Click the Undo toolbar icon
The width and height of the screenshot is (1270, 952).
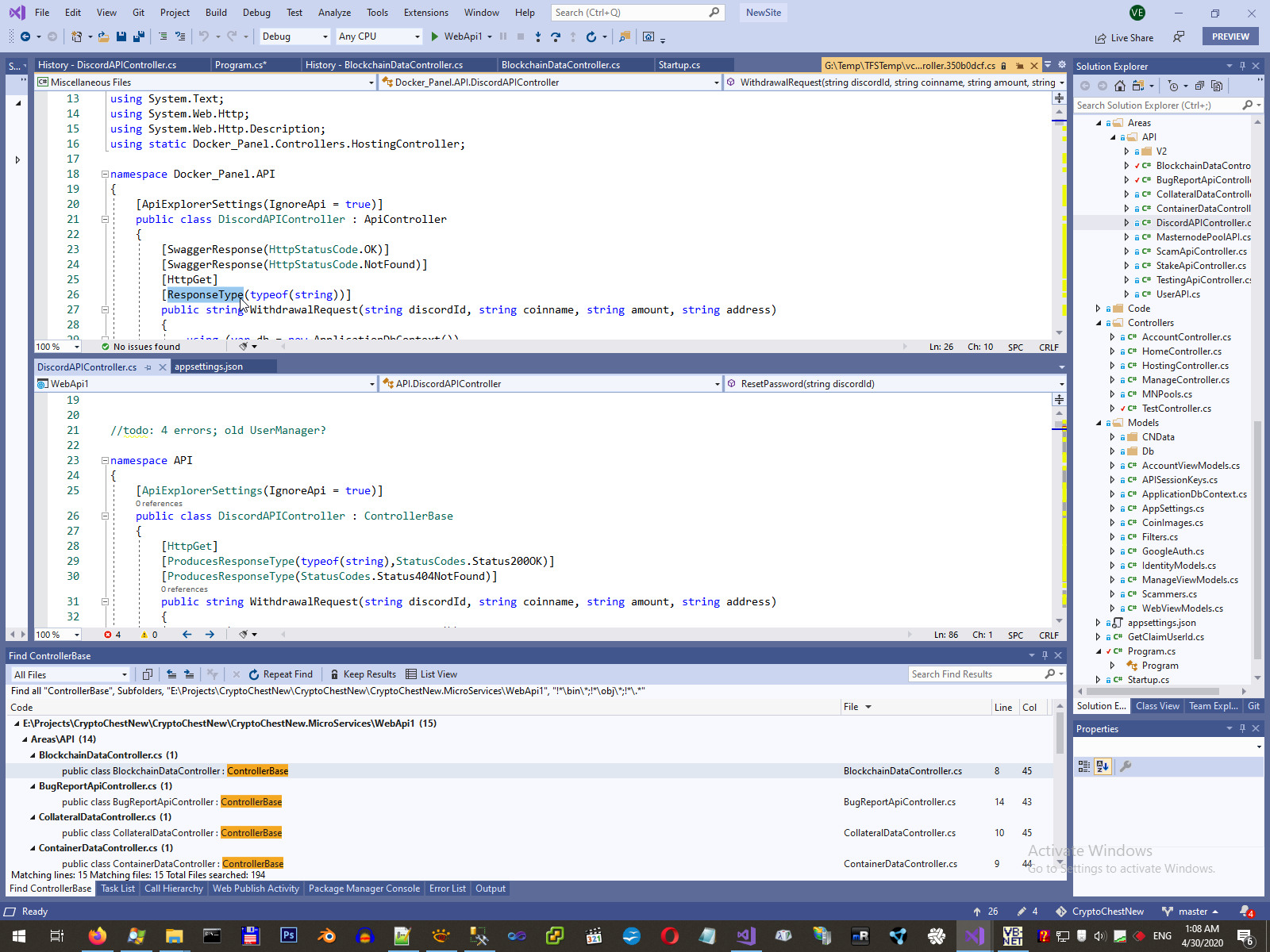pos(204,36)
